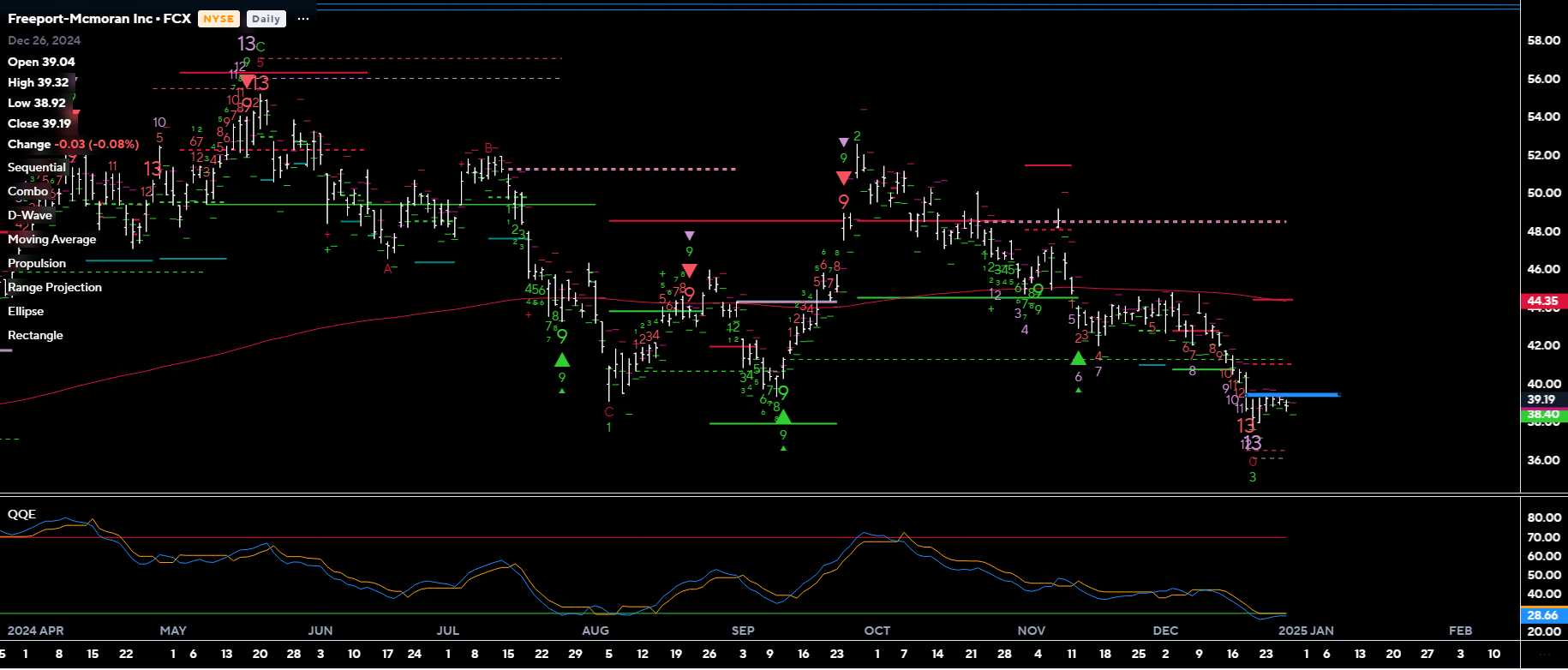Select the Rectangle drawing legend item
1568x670 pixels.
(x=35, y=335)
